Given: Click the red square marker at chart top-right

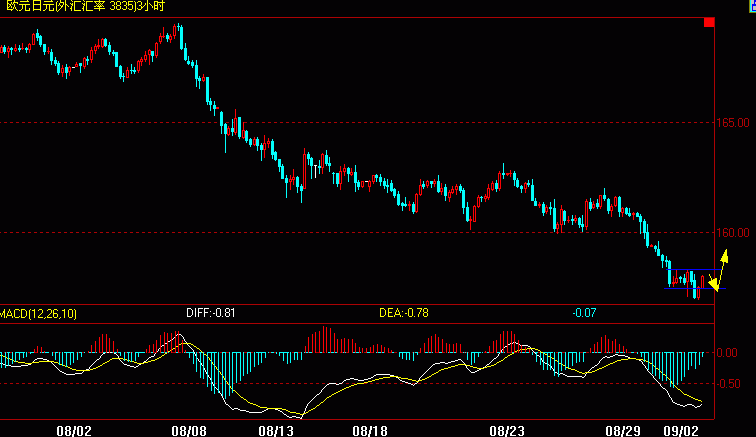Looking at the screenshot, I should (709, 22).
